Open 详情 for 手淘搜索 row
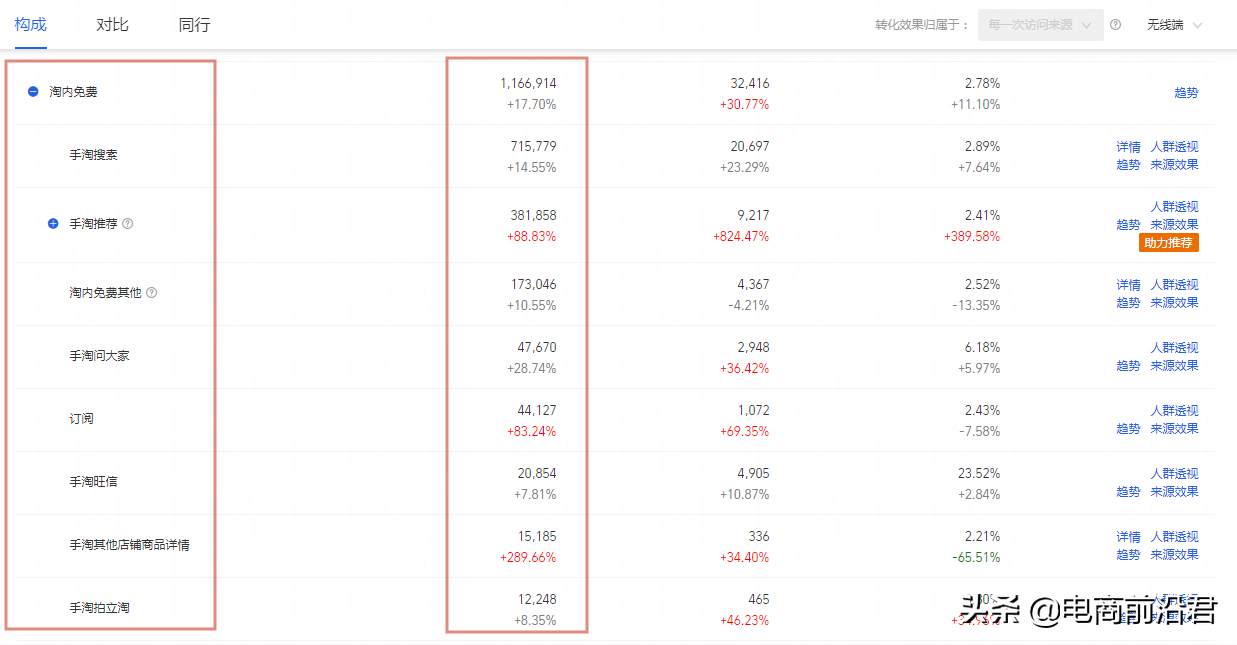The height and width of the screenshot is (645, 1237). point(1128,147)
